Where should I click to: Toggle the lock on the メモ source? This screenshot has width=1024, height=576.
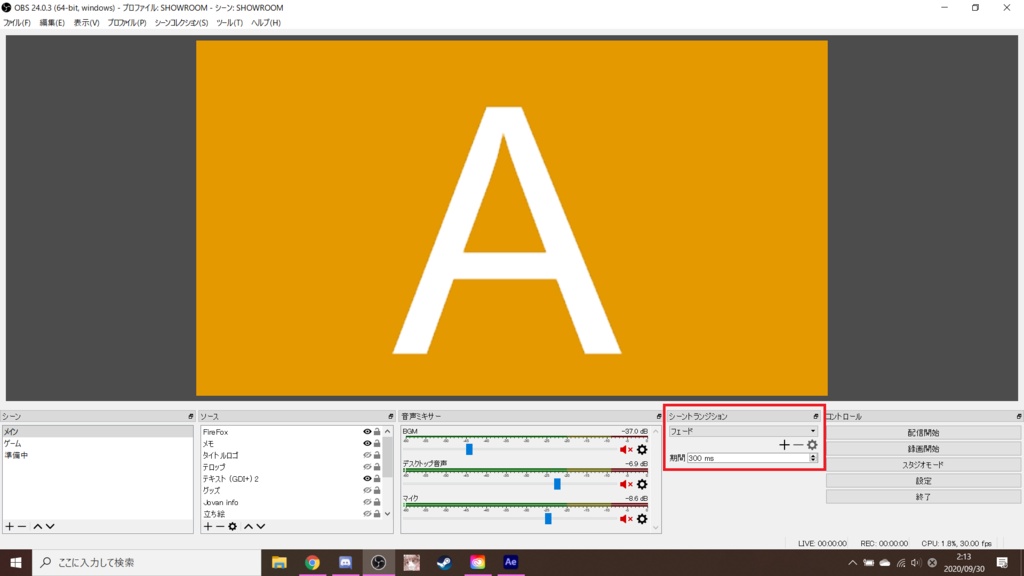pyautogui.click(x=377, y=443)
